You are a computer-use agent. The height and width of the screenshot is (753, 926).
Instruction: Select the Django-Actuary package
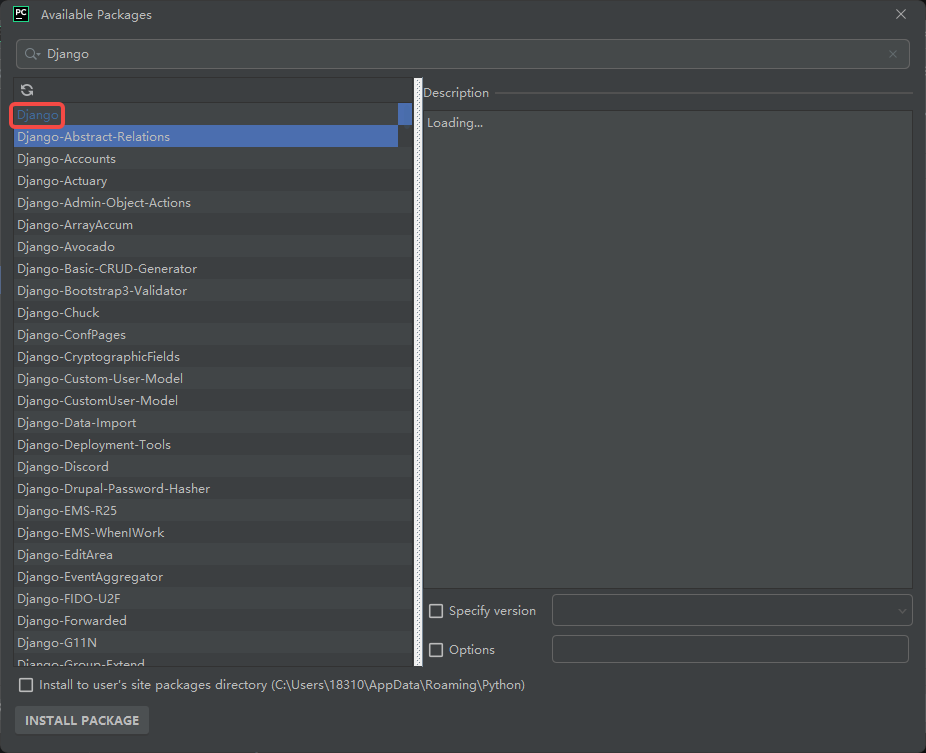pyautogui.click(x=213, y=181)
